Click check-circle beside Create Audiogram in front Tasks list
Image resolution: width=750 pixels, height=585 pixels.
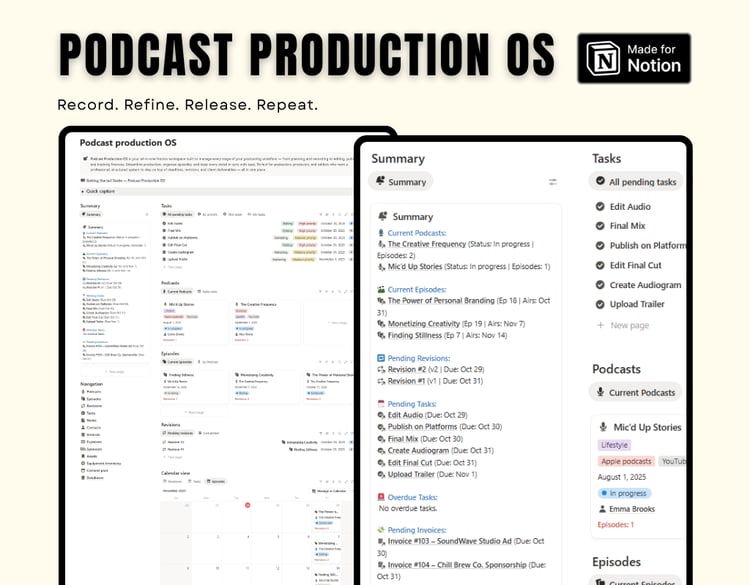click(x=600, y=285)
